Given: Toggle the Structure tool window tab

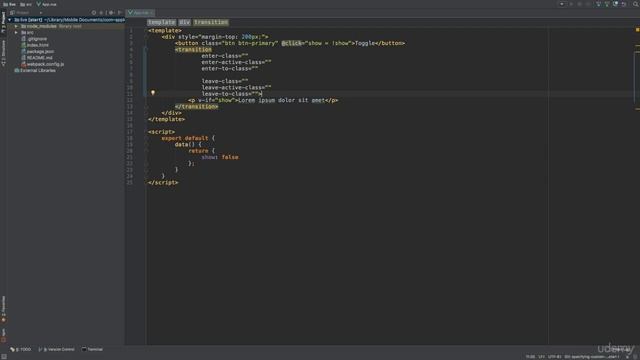Looking at the screenshot, I should click(4, 53).
